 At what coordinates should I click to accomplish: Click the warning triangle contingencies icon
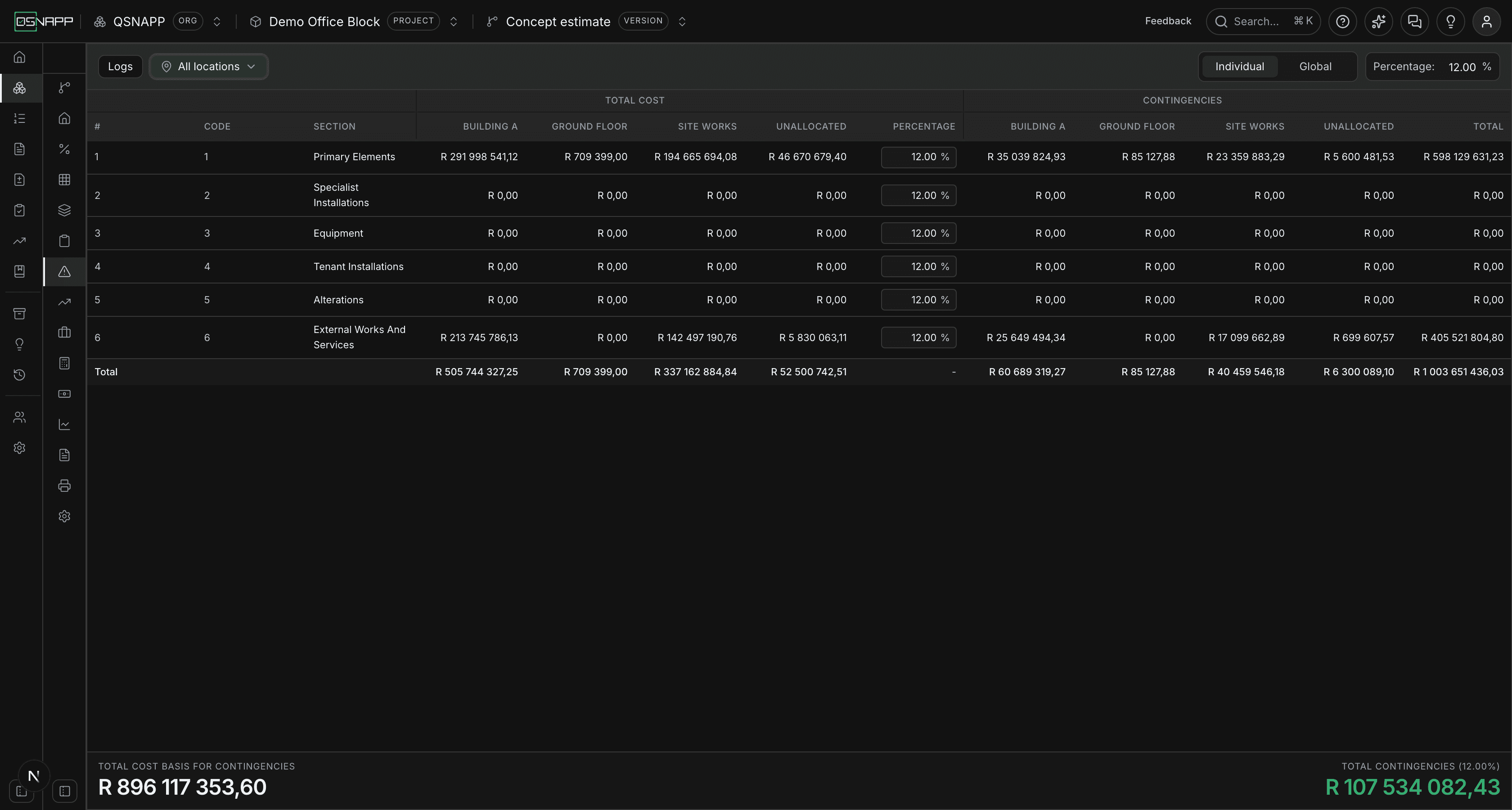tap(64, 271)
